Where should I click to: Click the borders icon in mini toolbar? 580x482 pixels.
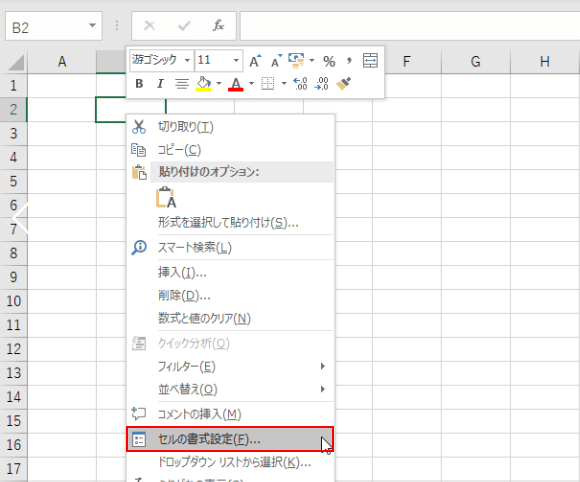pyautogui.click(x=268, y=84)
